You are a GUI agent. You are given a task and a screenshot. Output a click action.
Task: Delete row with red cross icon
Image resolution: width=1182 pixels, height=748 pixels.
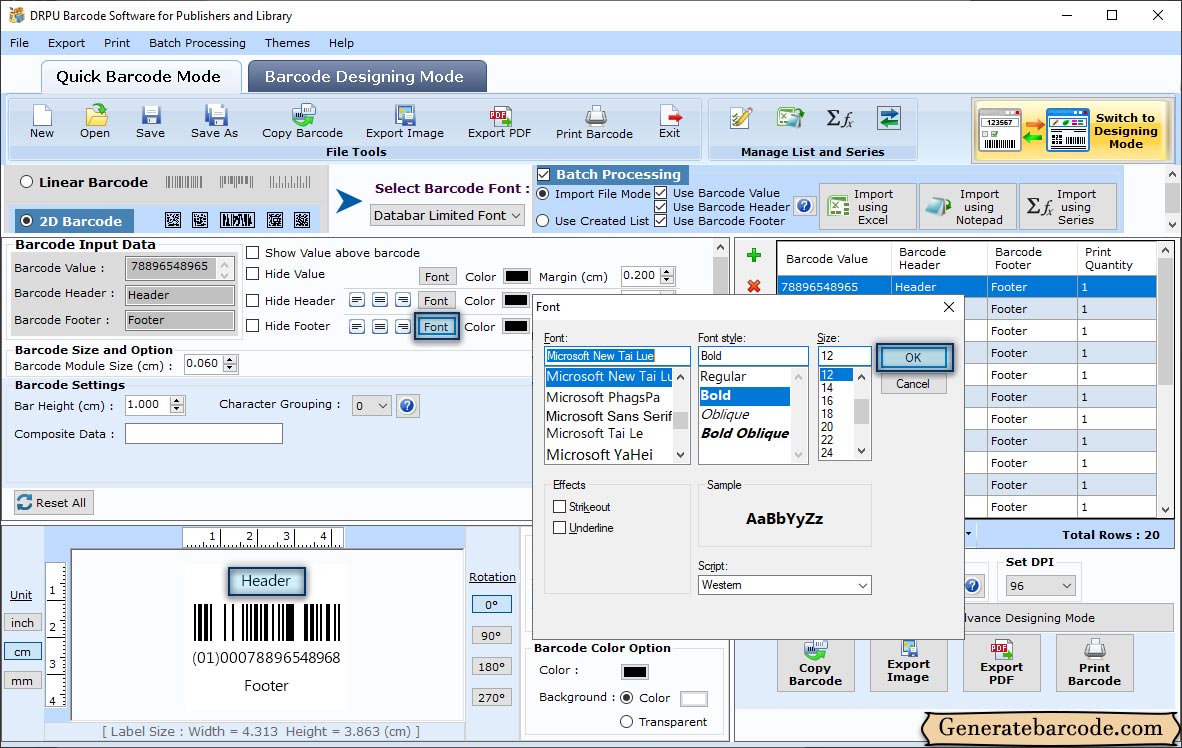(753, 286)
